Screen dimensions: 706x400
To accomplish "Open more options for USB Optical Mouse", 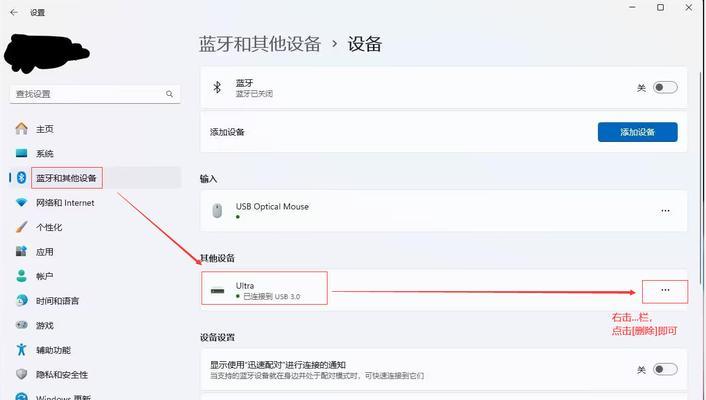I will pyautogui.click(x=665, y=211).
